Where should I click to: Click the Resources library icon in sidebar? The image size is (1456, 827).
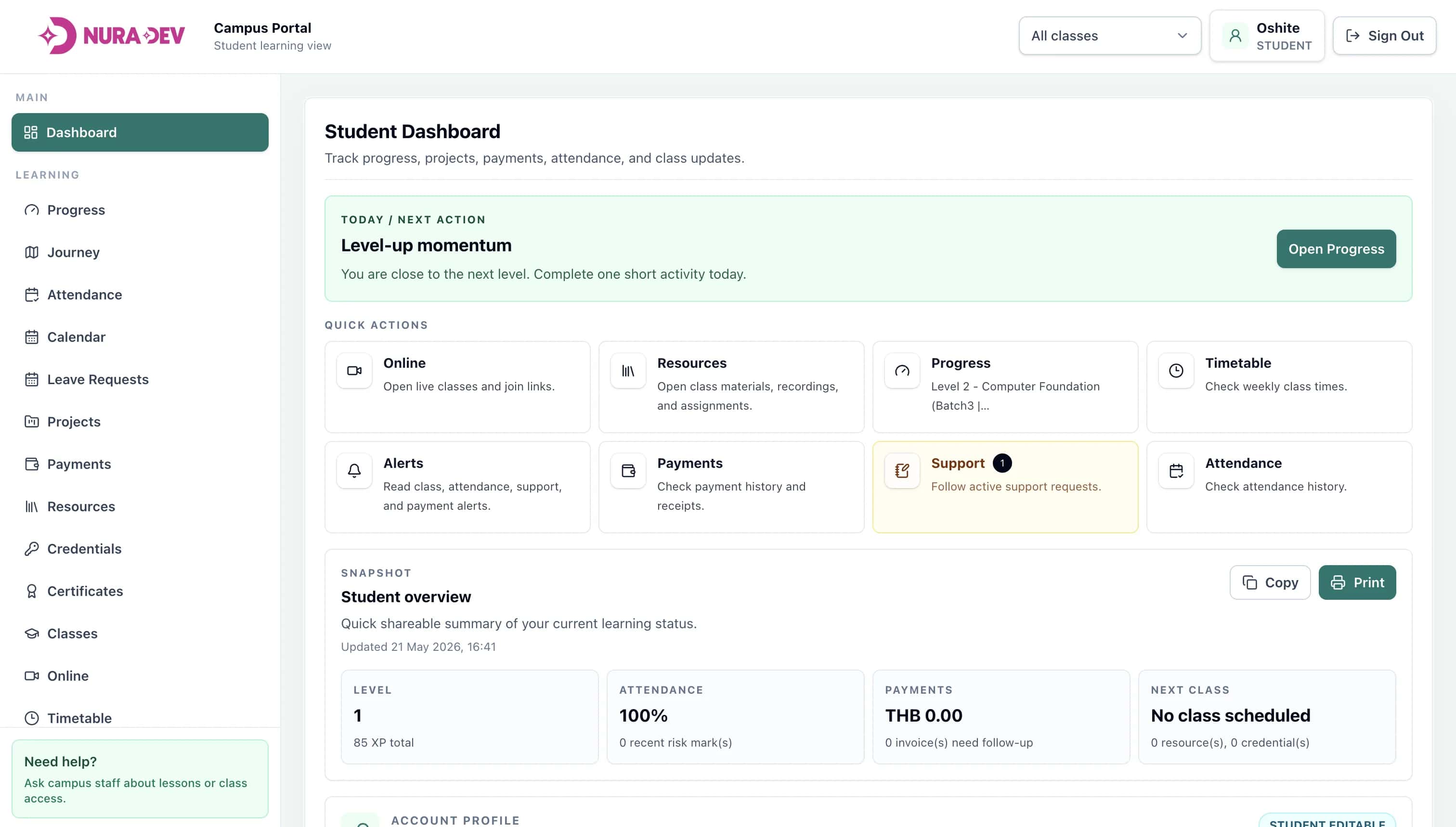point(32,507)
